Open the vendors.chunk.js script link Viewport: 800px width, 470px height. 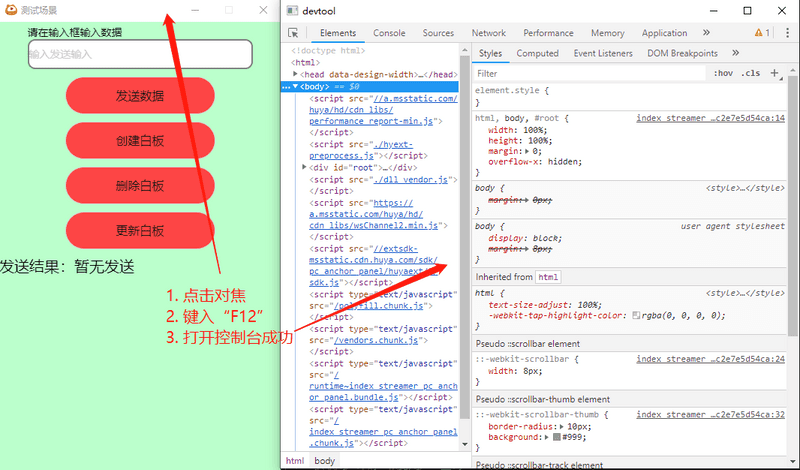tap(376, 340)
